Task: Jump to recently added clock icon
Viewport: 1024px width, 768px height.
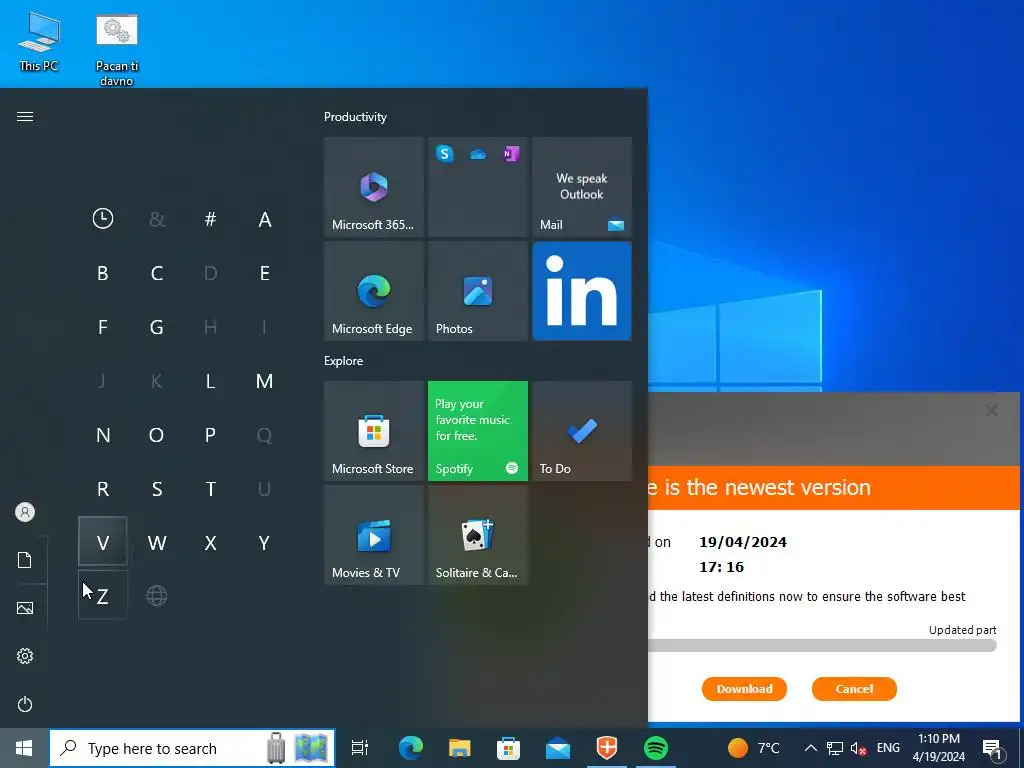Action: coord(103,219)
